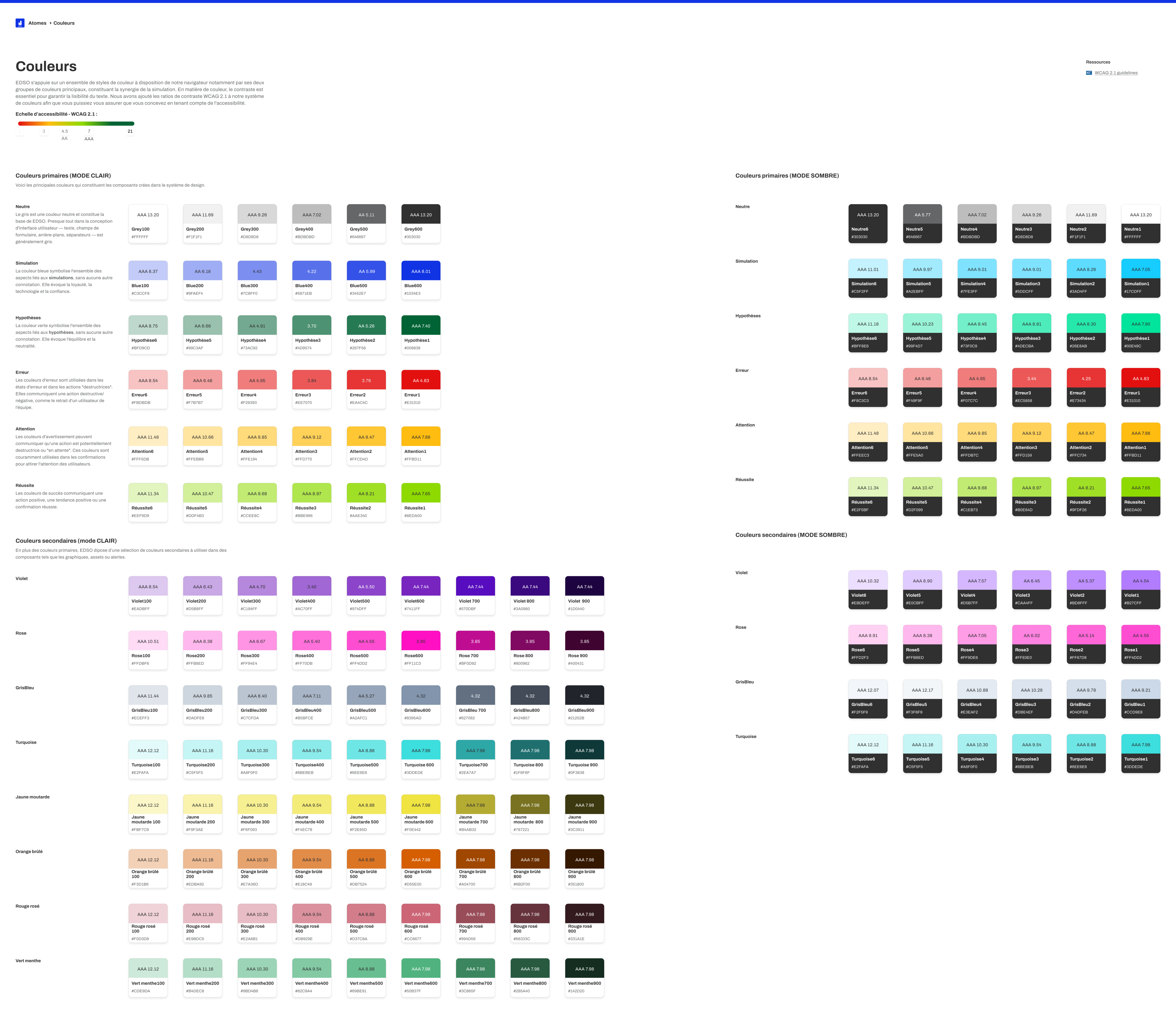Select the Grey100 #FFFFFF swatch

point(148,224)
